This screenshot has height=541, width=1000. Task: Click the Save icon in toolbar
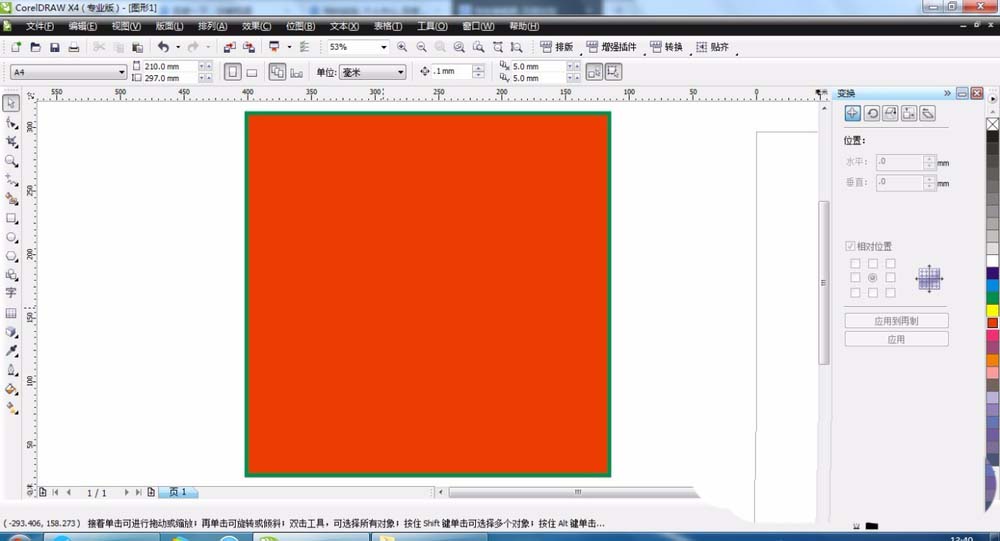pyautogui.click(x=55, y=47)
